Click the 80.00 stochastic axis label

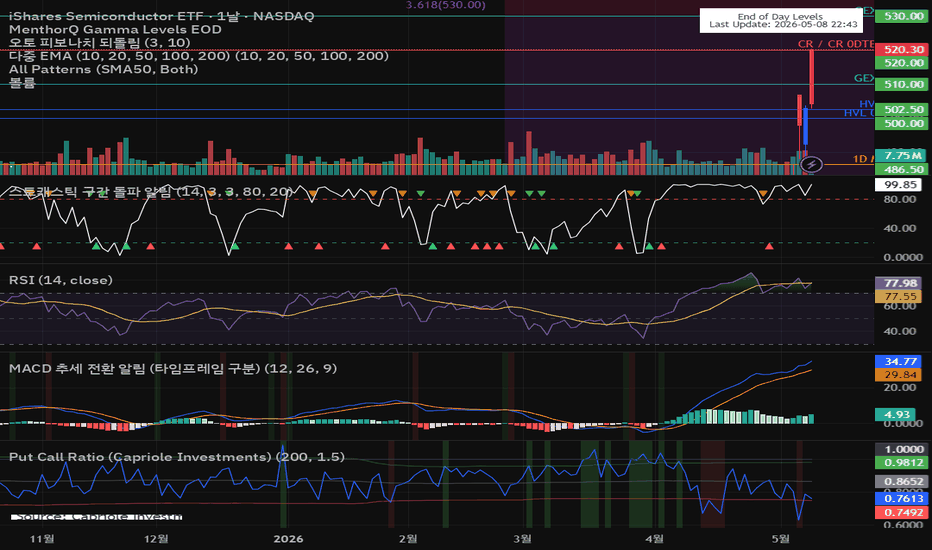pyautogui.click(x=899, y=199)
